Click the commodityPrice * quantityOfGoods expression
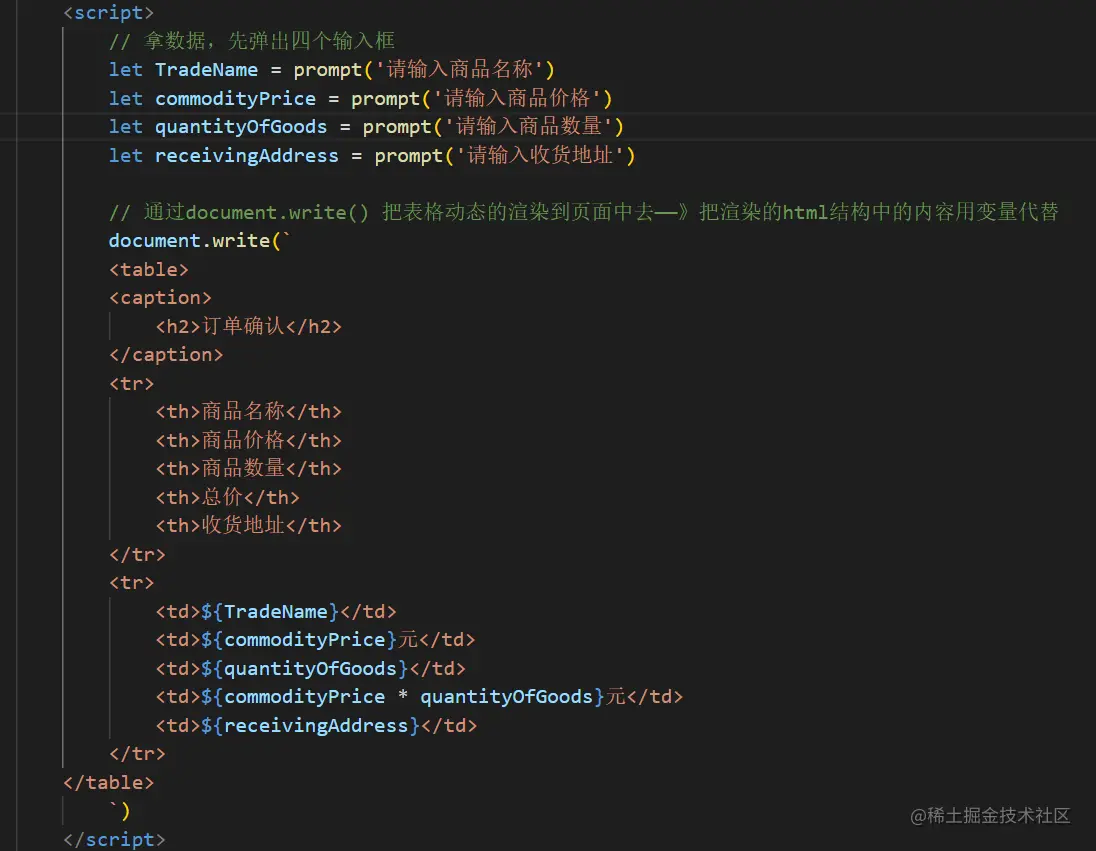 pyautogui.click(x=408, y=697)
